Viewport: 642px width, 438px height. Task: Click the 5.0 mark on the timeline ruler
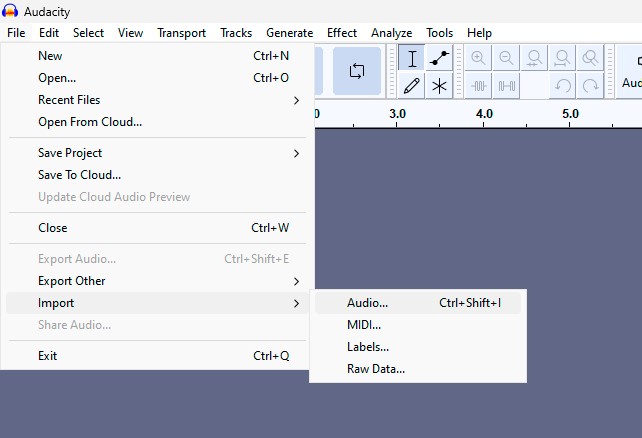click(x=570, y=114)
